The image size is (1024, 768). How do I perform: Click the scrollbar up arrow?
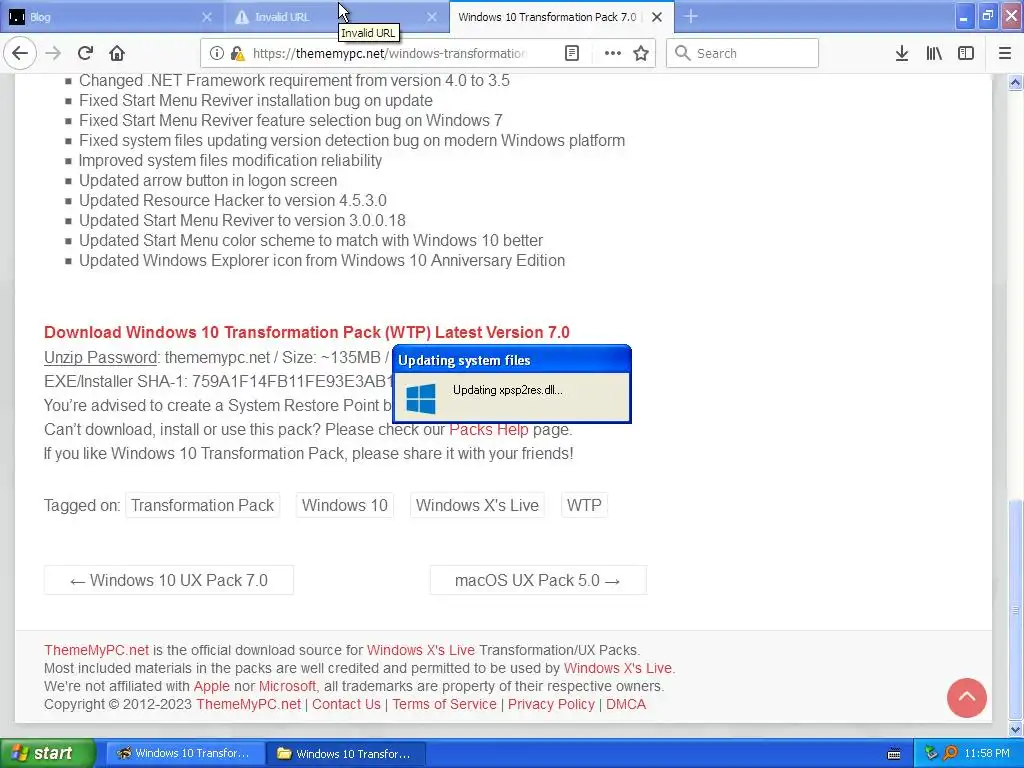[x=1015, y=82]
